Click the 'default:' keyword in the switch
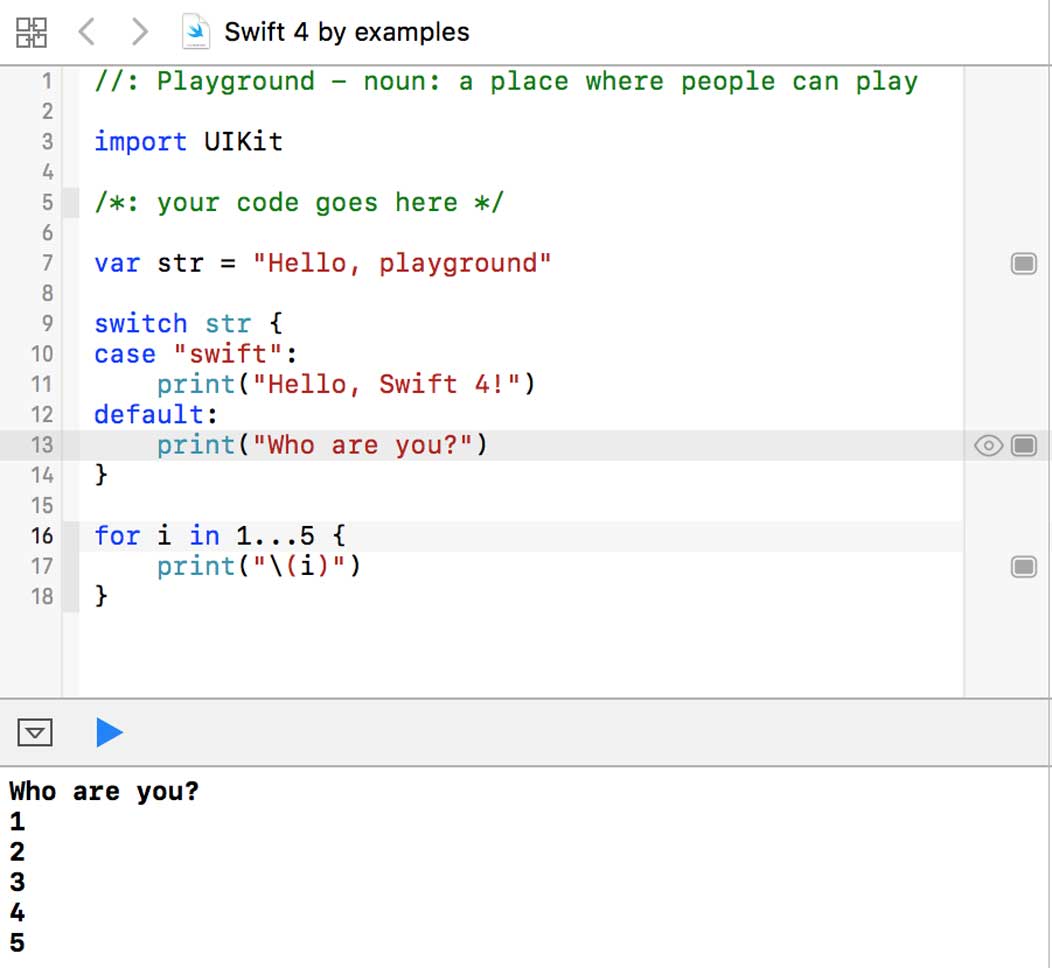1052x968 pixels. (155, 414)
